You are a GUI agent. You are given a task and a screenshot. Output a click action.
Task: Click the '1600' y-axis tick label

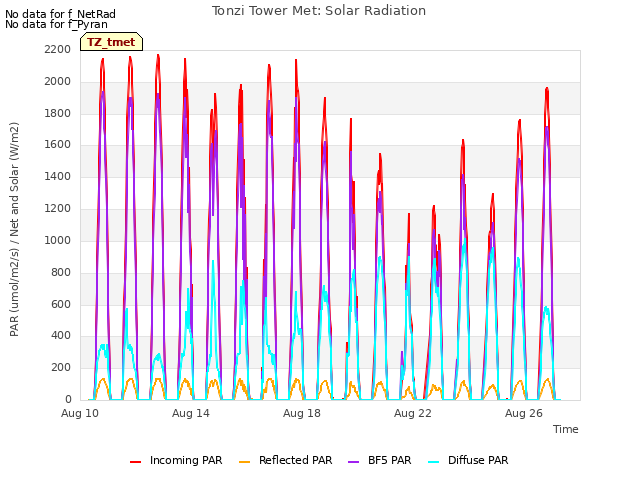click(58, 145)
